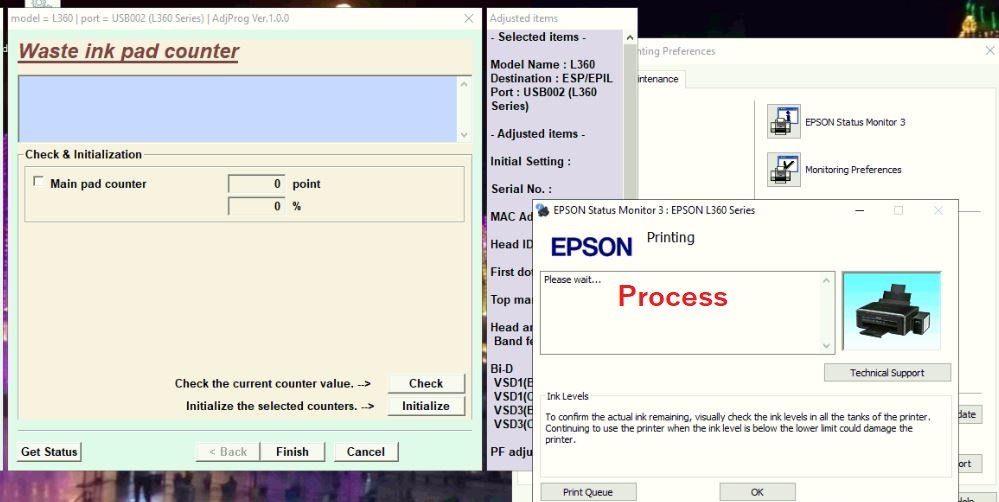Click the Technical Support button
This screenshot has height=502, width=999.
coord(887,373)
